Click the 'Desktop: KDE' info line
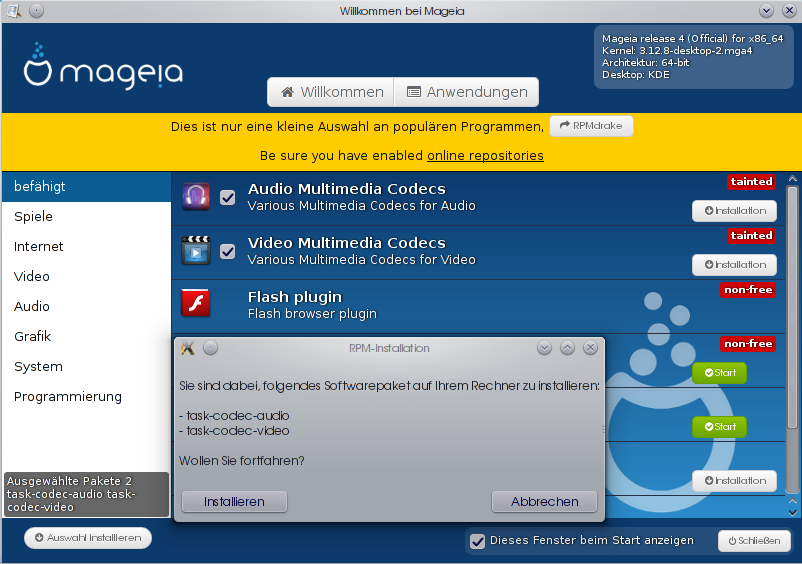This screenshot has height=564, width=802. click(636, 75)
